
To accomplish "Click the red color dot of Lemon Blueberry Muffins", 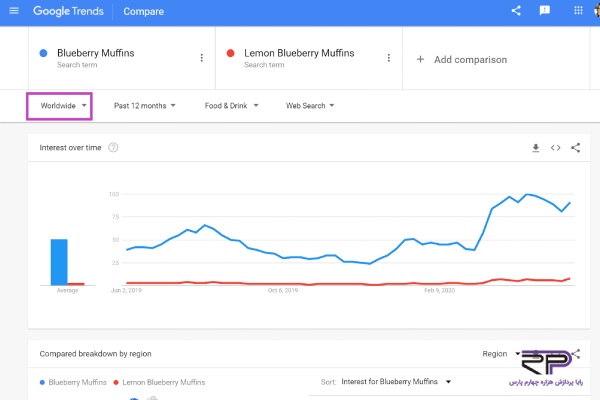I will pos(230,53).
